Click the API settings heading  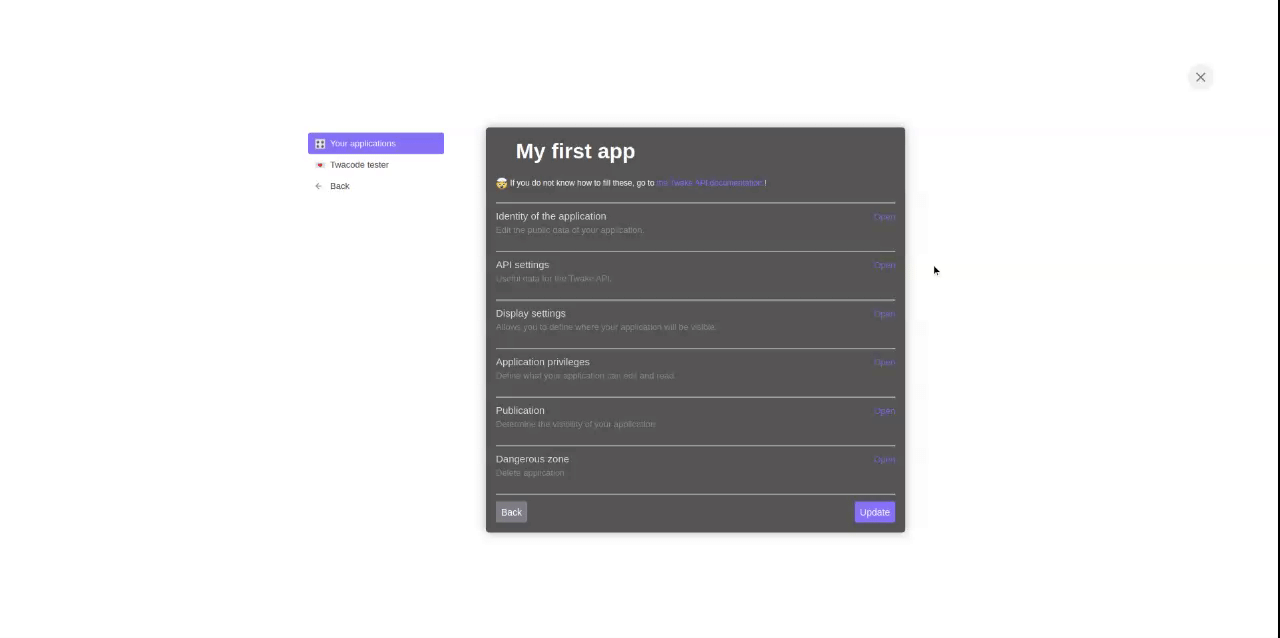click(x=522, y=265)
